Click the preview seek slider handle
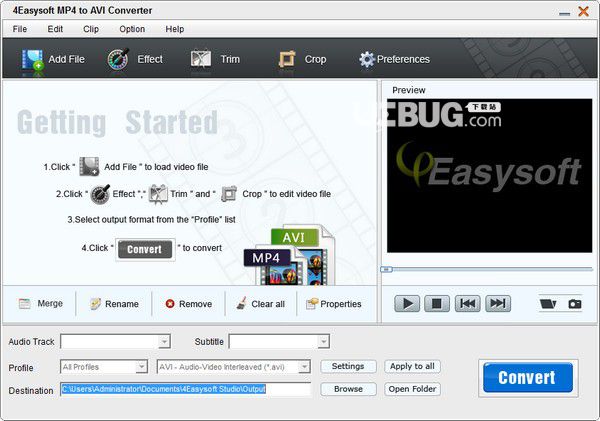 pos(386,269)
